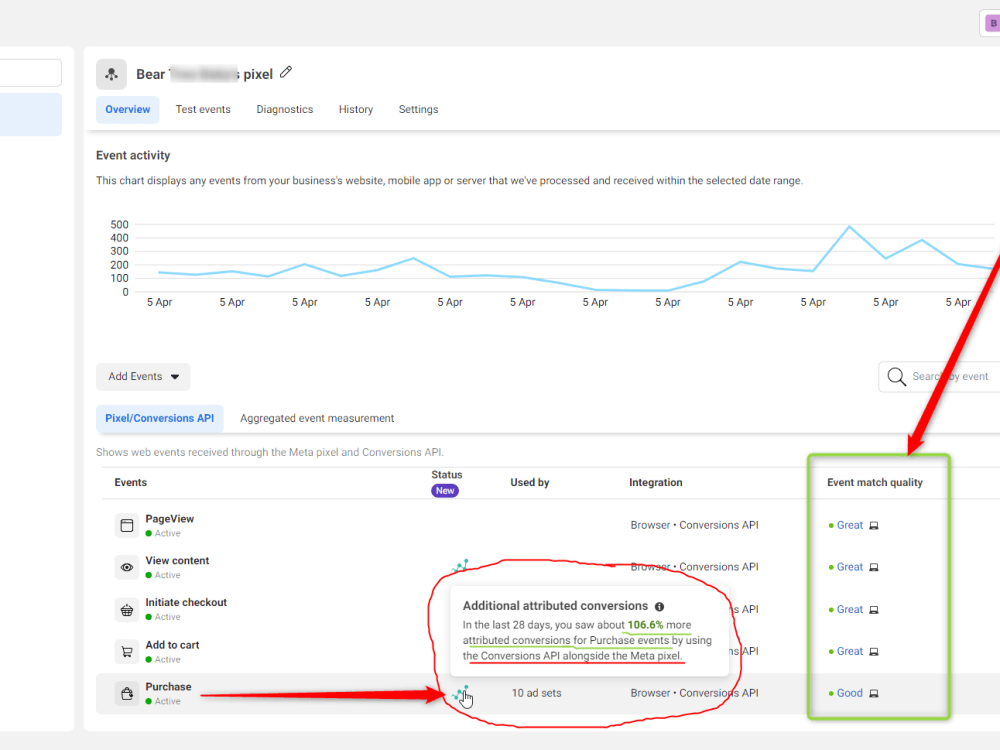Click the Purchase bag icon
Screen dimensions: 1000x750
click(x=127, y=694)
